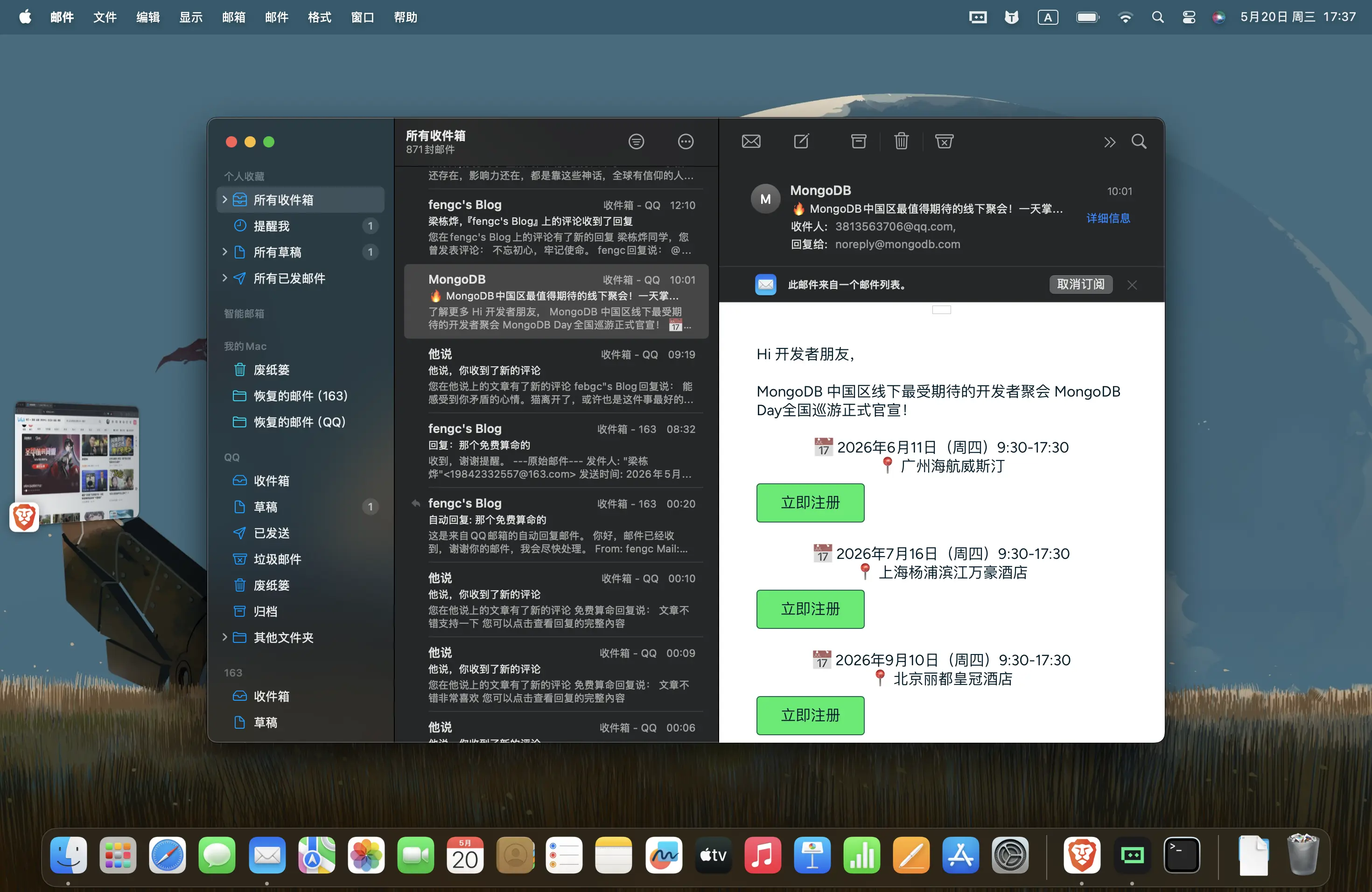Open the 他说 00:10 message

point(556,600)
